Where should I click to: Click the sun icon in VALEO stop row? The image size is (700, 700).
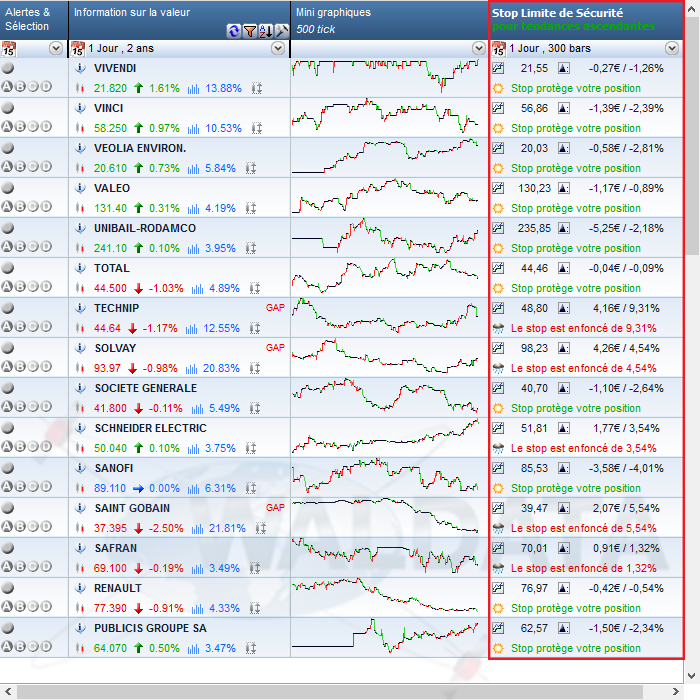pyautogui.click(x=498, y=208)
